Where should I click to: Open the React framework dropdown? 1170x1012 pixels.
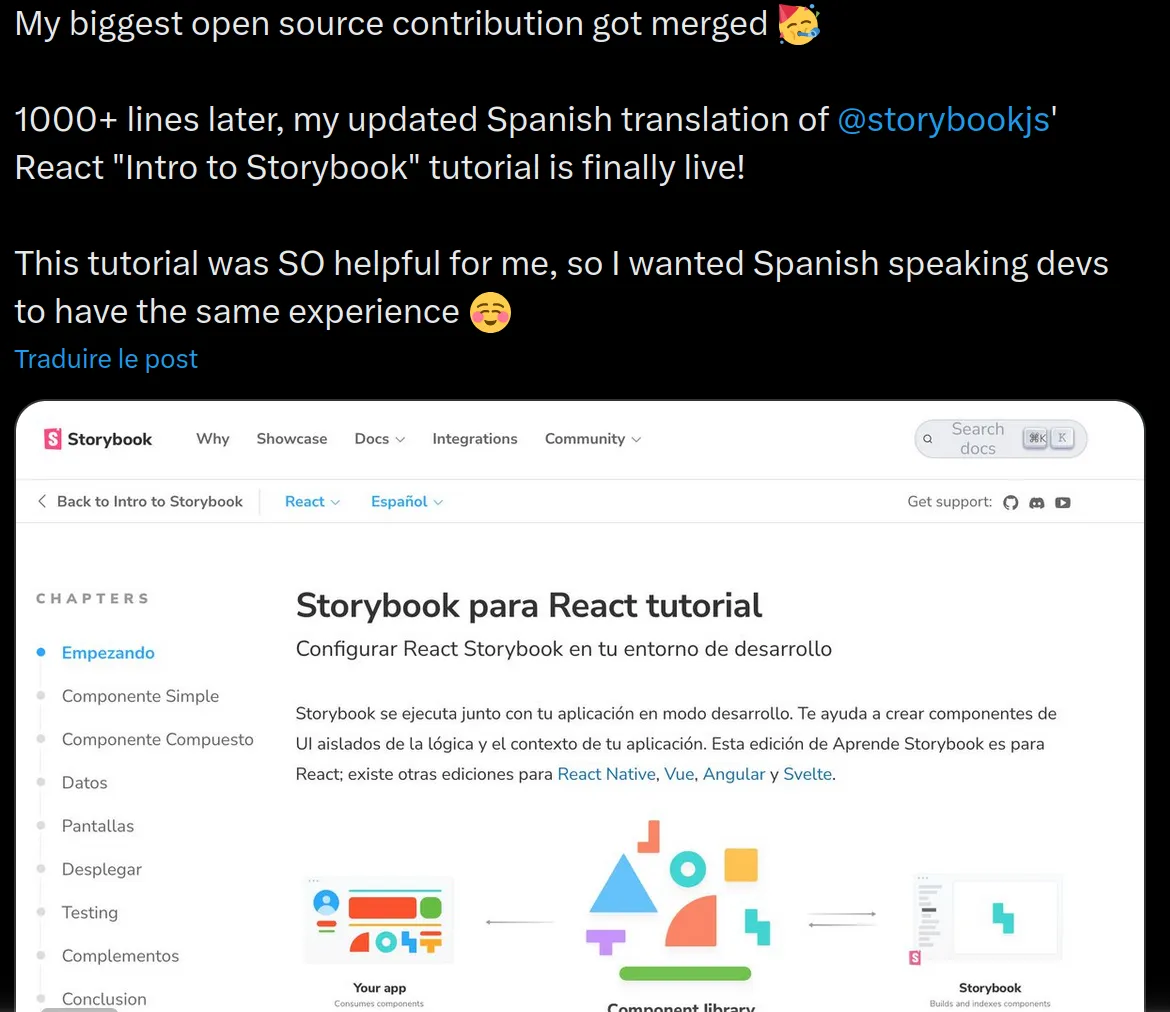[312, 502]
